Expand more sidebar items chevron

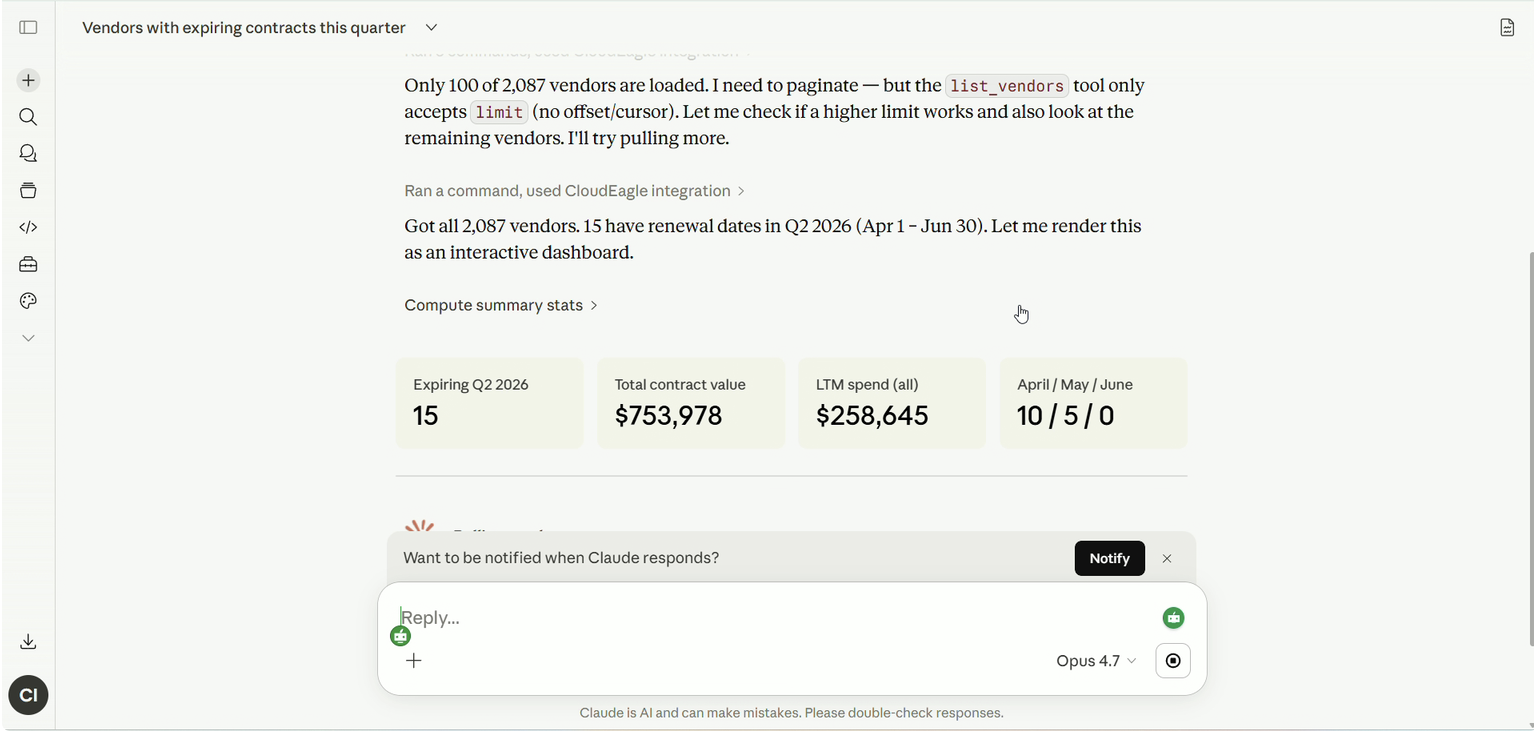pyautogui.click(x=28, y=338)
